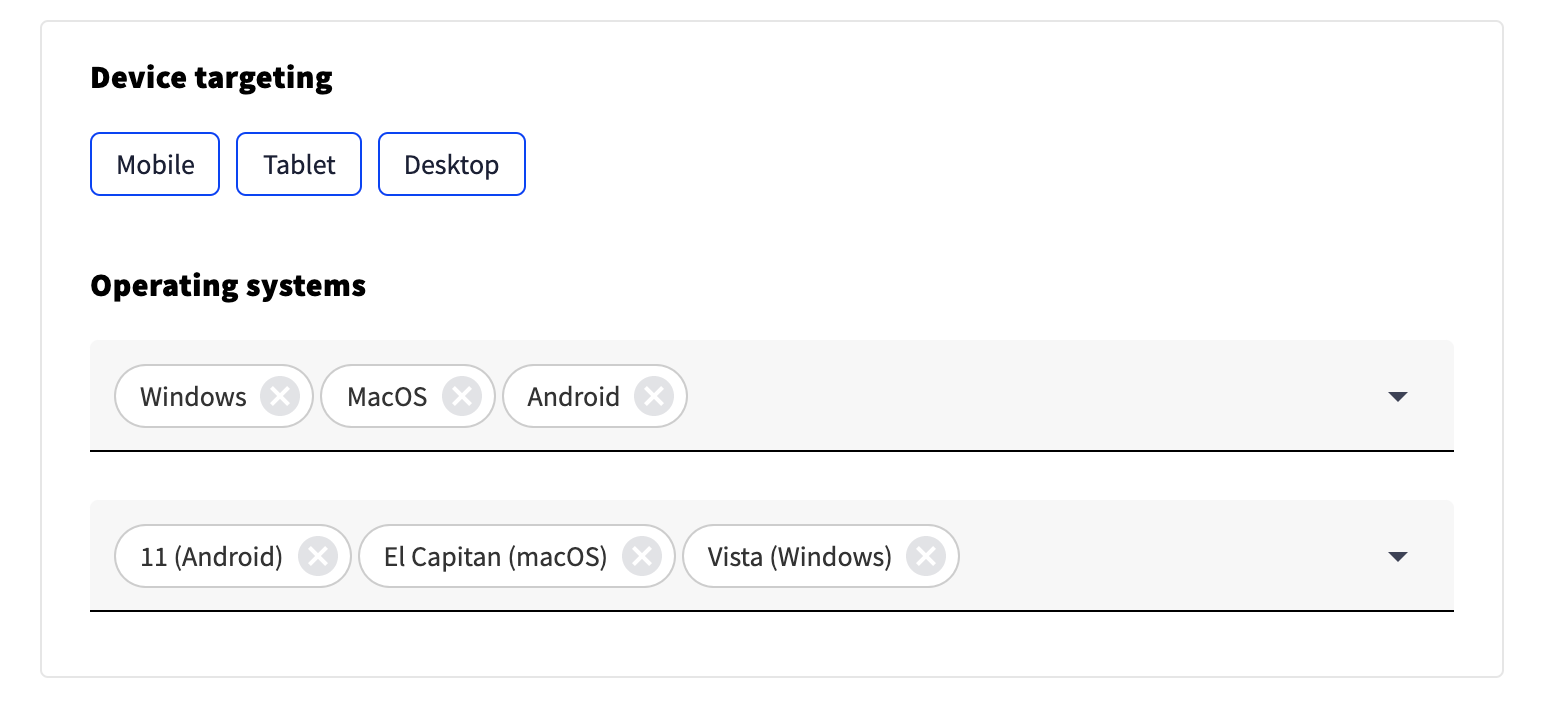Remove the MacOS operating system chip
This screenshot has width=1542, height=710.
(x=462, y=397)
